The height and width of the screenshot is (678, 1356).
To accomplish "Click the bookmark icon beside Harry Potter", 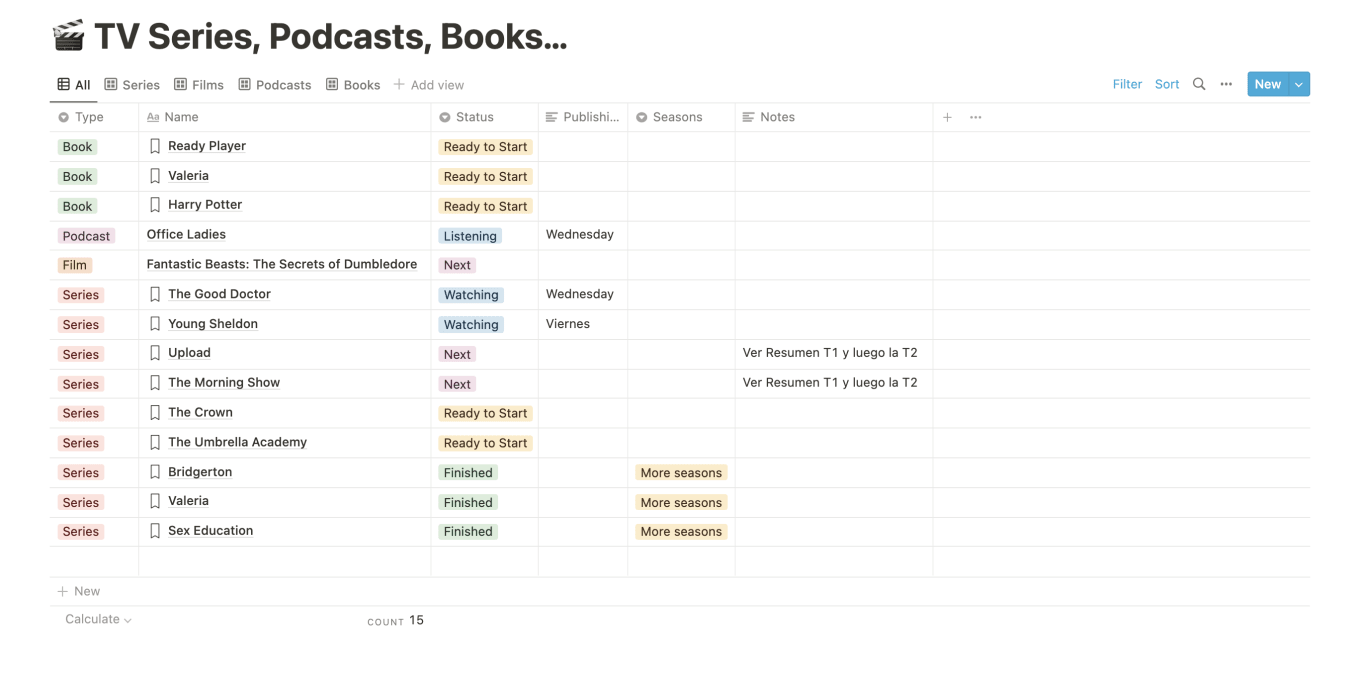I will [155, 205].
